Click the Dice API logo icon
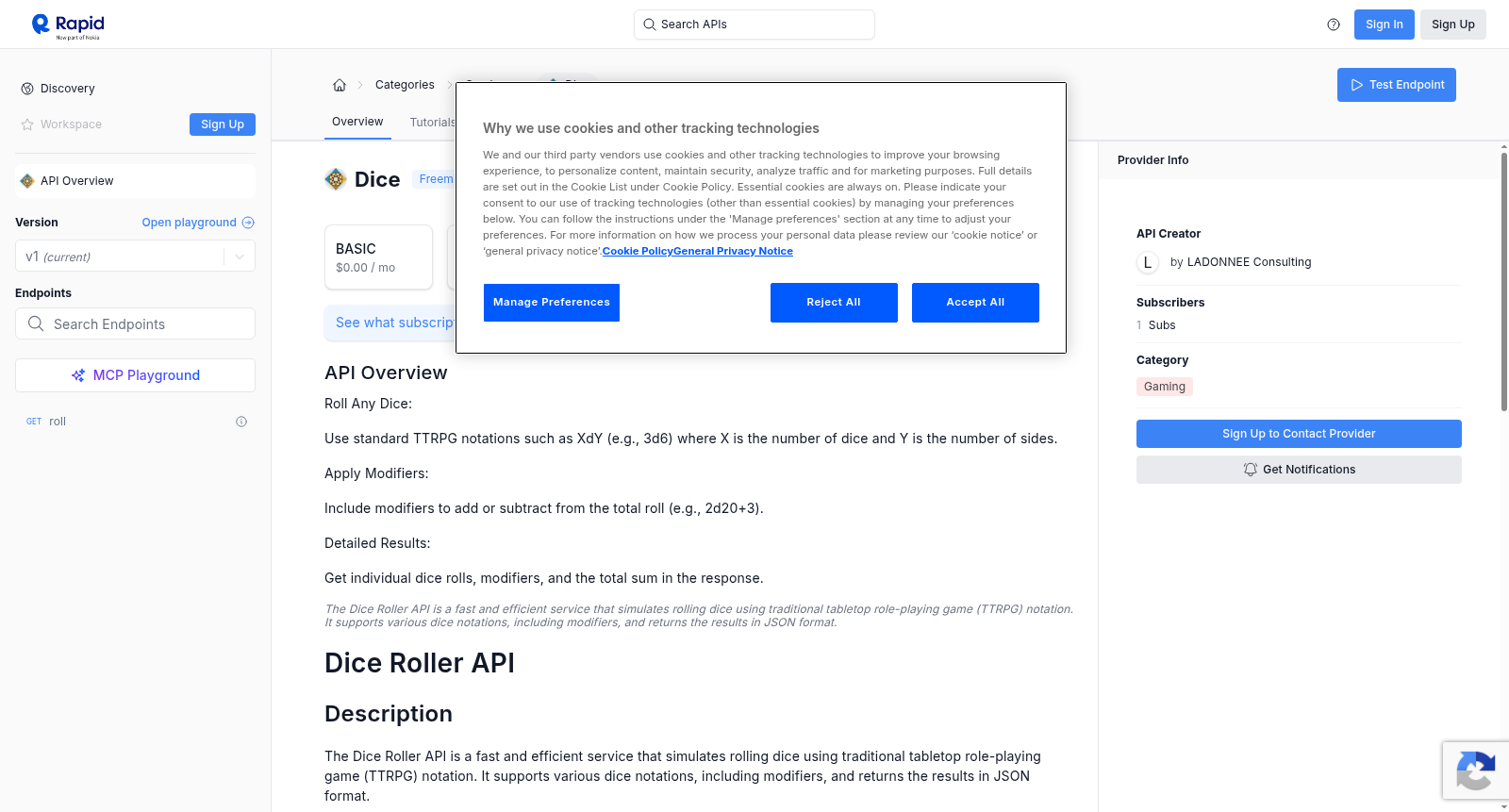 (336, 179)
